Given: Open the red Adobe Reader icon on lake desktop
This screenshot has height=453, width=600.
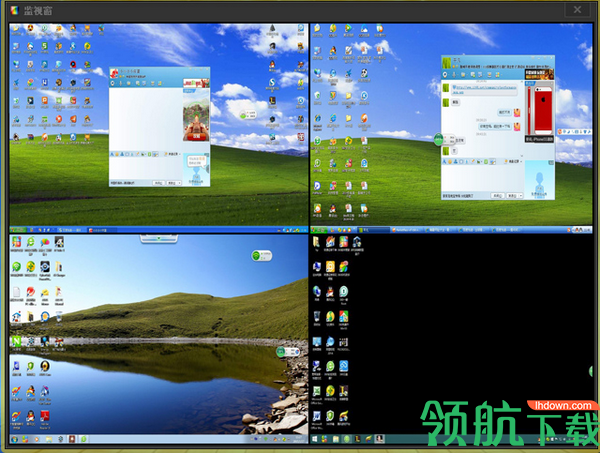Looking at the screenshot, I should tap(45, 416).
